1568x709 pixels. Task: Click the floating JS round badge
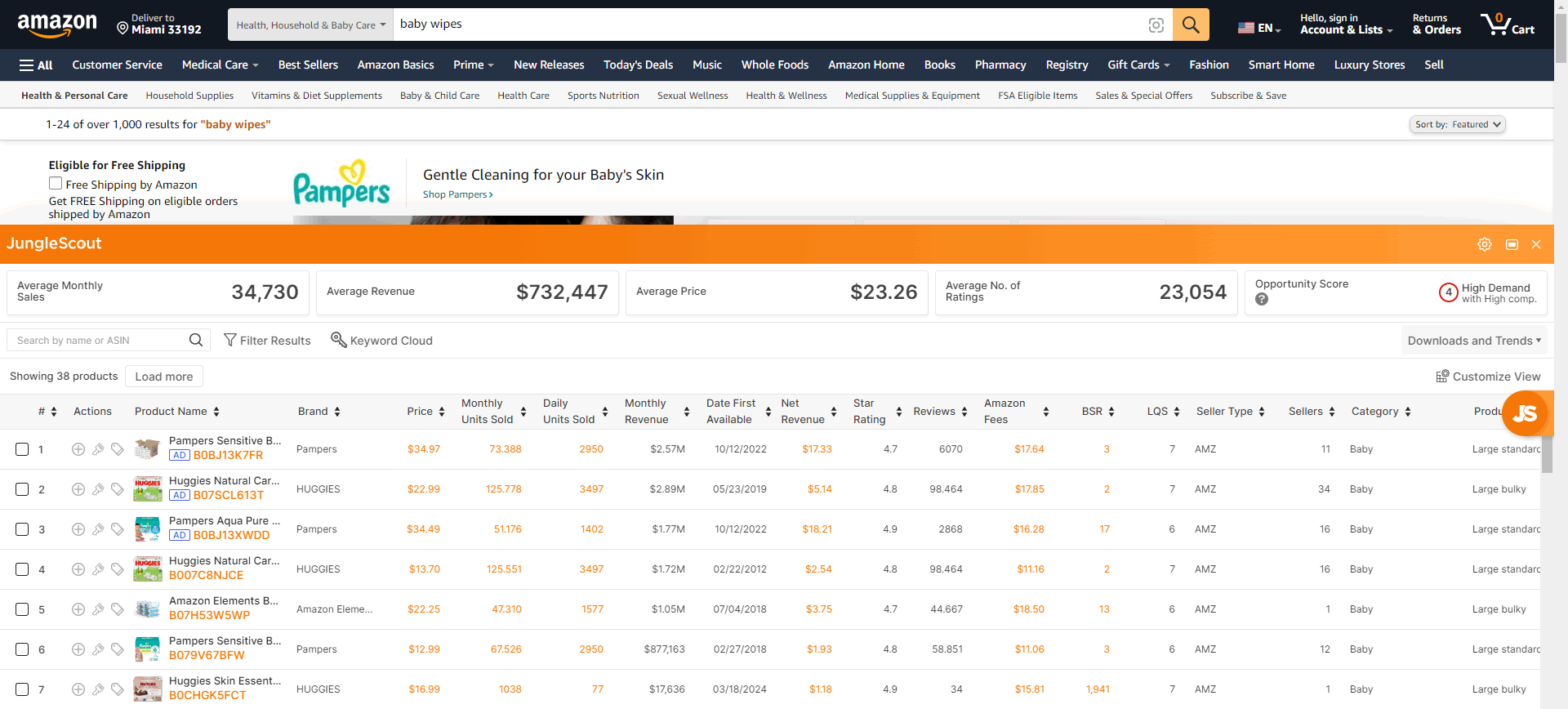click(1525, 414)
